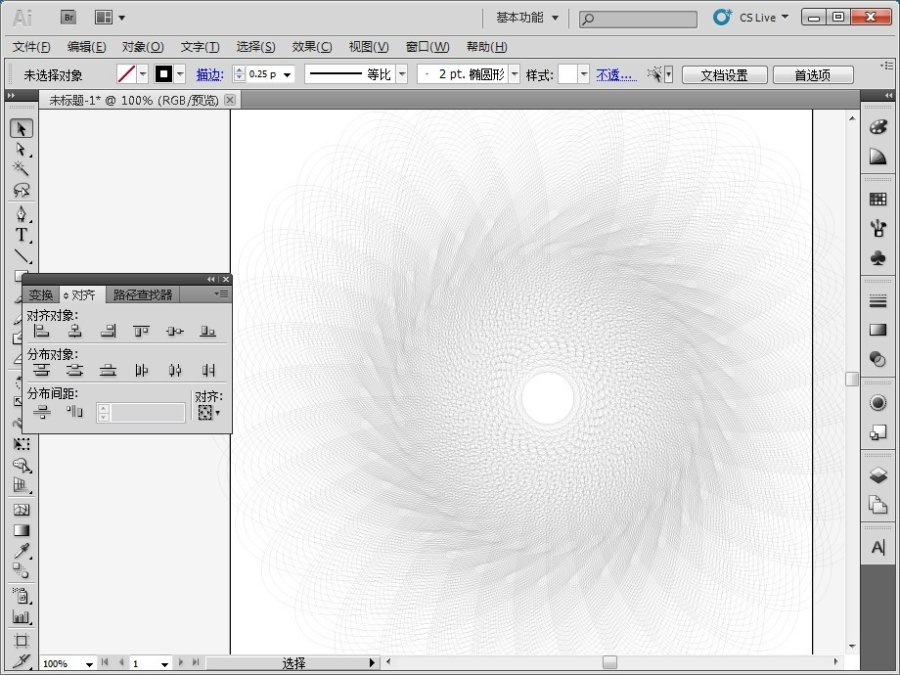Switch to the 路径查找器 tab

[x=142, y=294]
